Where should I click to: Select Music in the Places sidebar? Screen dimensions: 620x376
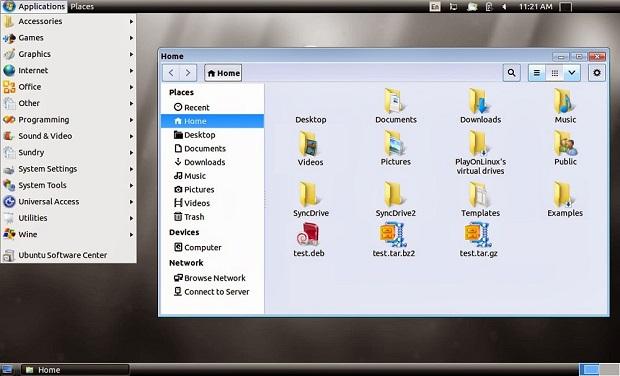(x=212, y=176)
